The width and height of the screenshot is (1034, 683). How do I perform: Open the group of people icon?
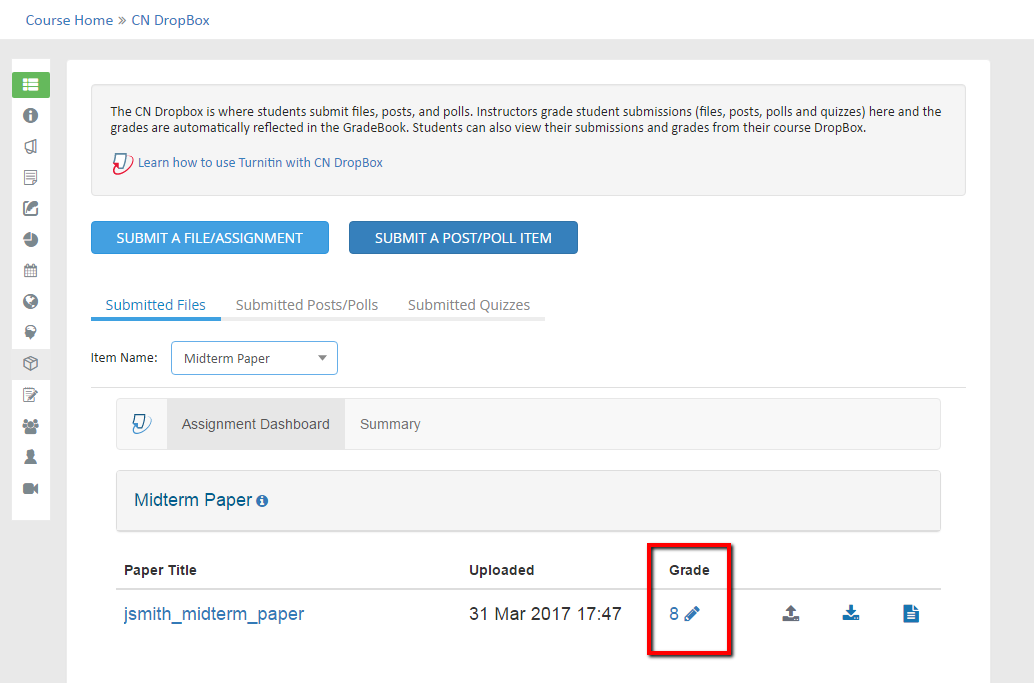(x=30, y=426)
